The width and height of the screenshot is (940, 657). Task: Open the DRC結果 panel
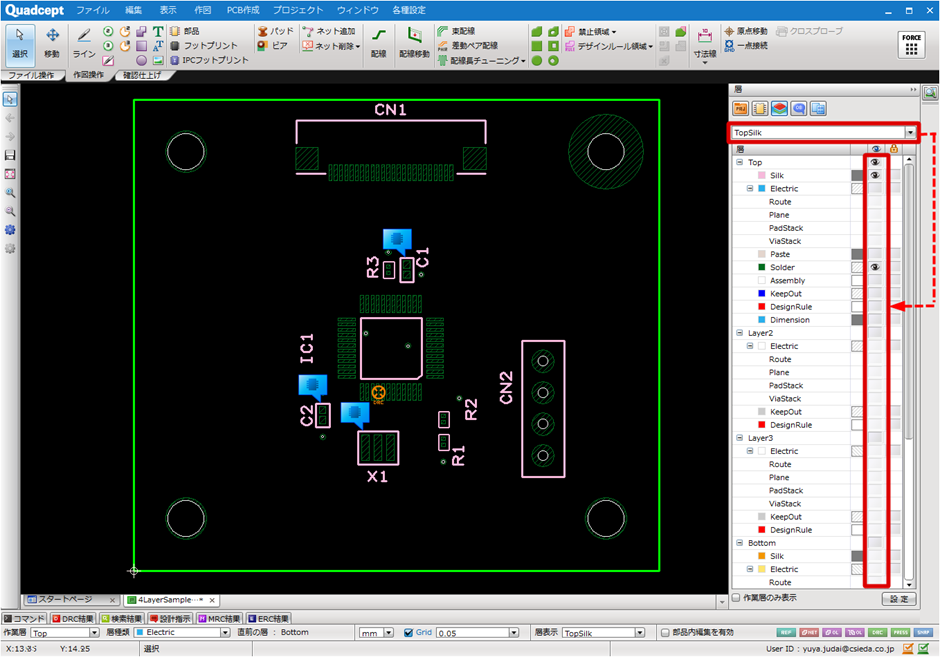[73, 619]
